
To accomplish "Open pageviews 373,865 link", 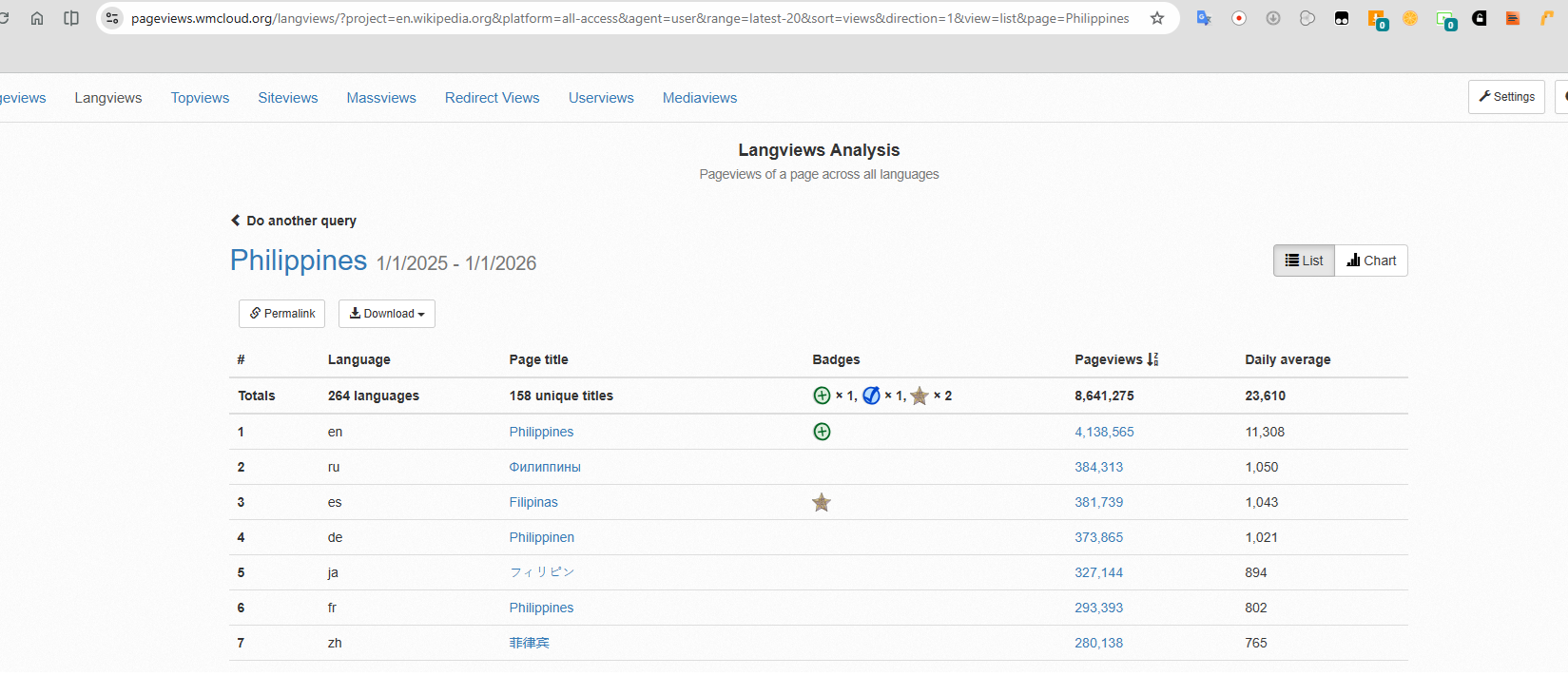I will pos(1098,537).
